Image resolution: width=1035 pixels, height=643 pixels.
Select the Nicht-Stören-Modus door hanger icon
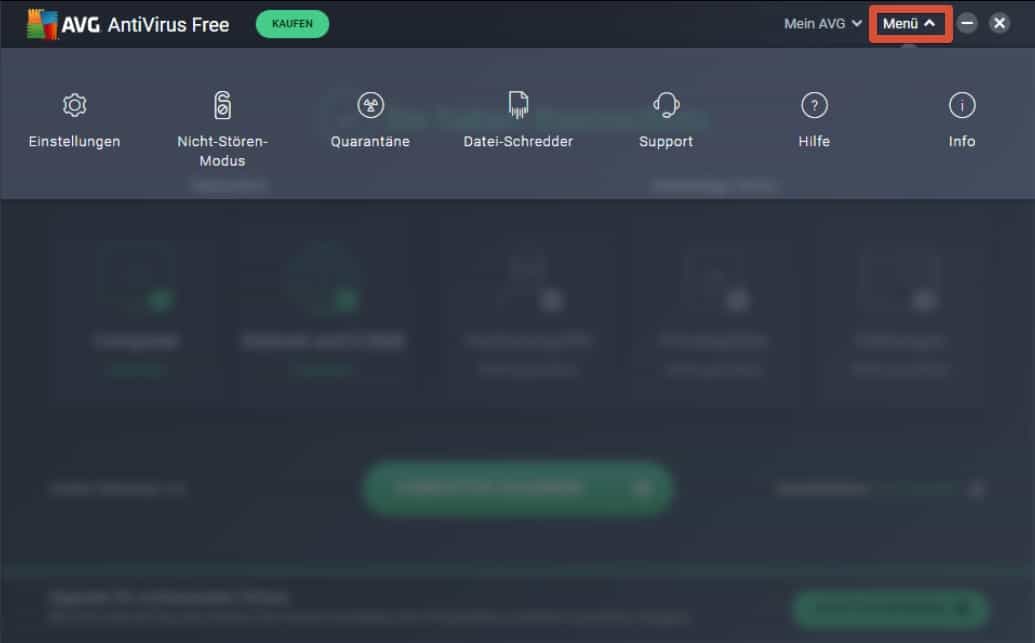[222, 105]
